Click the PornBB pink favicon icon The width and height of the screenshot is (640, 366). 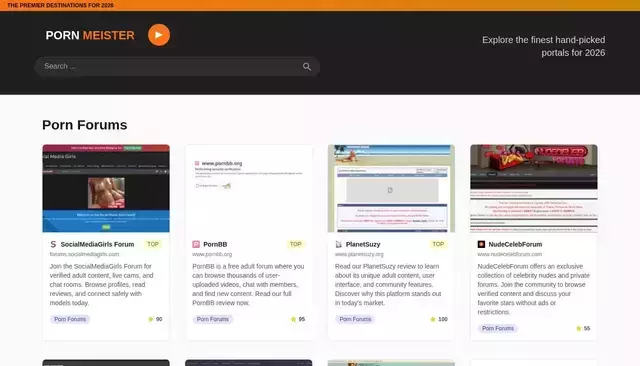tap(196, 244)
